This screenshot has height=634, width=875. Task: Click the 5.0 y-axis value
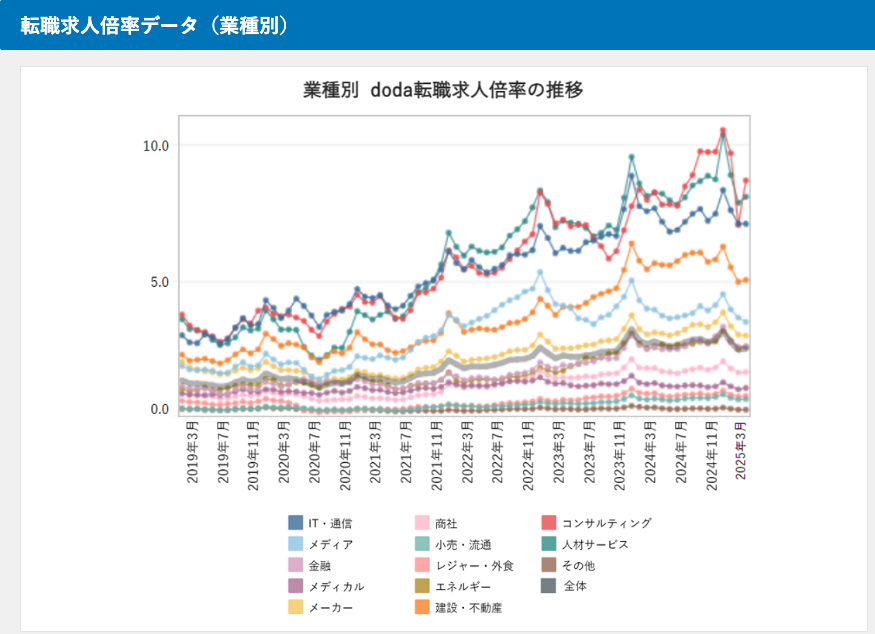point(160,282)
